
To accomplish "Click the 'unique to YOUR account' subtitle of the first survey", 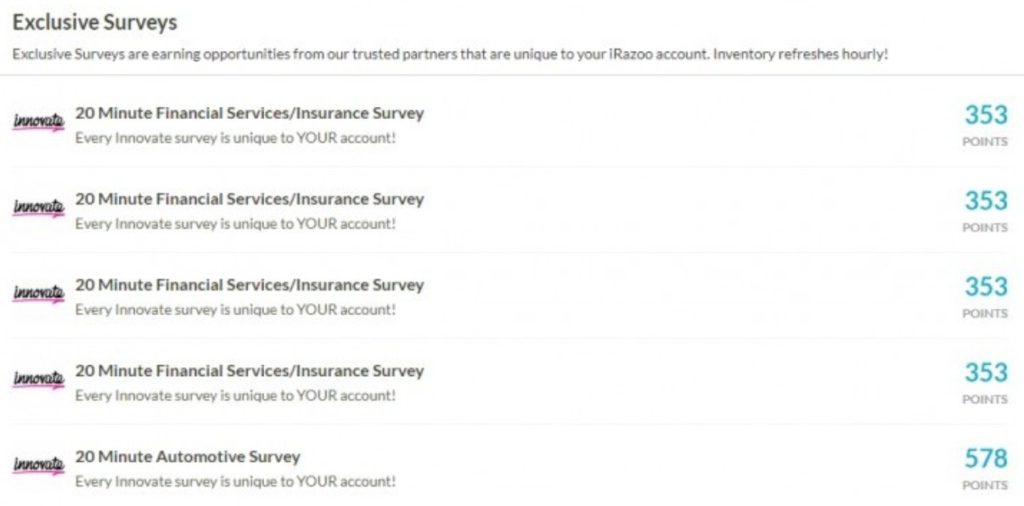I will (235, 138).
